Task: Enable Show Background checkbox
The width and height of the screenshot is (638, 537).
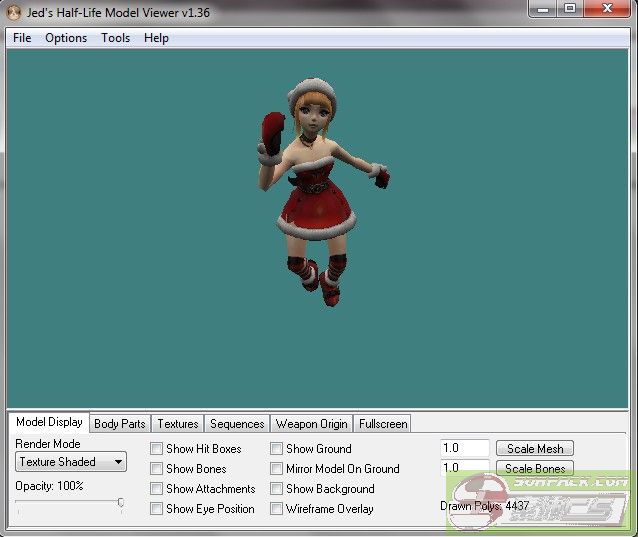Action: pos(276,489)
